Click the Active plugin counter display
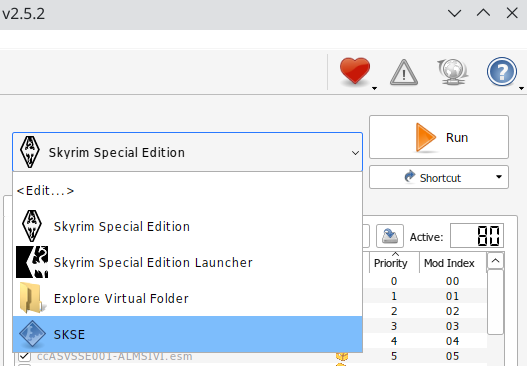Screen dimensions: 527x366 coord(477,236)
